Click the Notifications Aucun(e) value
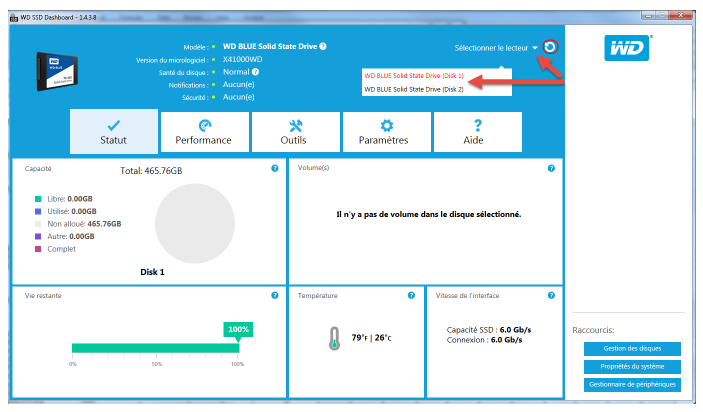The height and width of the screenshot is (412, 703). pos(239,84)
